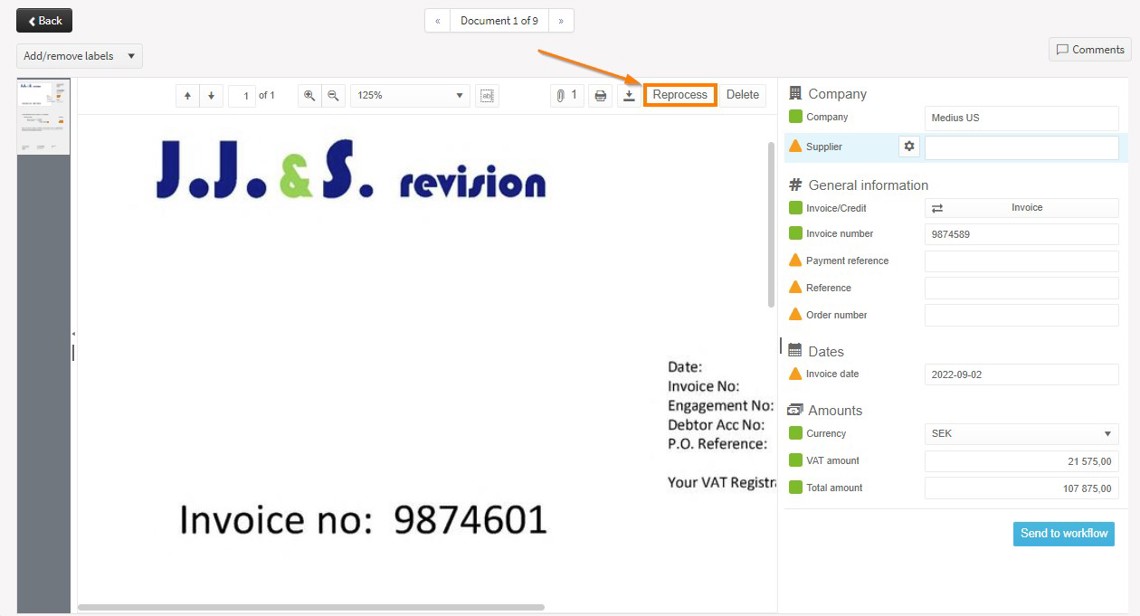Go to the previous document in pager
The image size is (1140, 616).
point(437,21)
